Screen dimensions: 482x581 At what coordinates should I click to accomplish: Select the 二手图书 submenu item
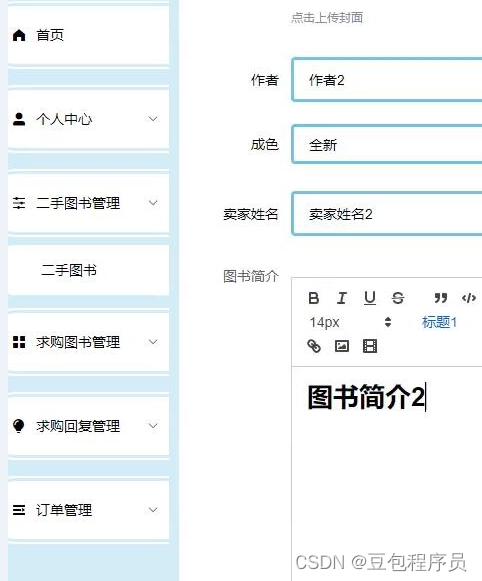[x=89, y=270]
